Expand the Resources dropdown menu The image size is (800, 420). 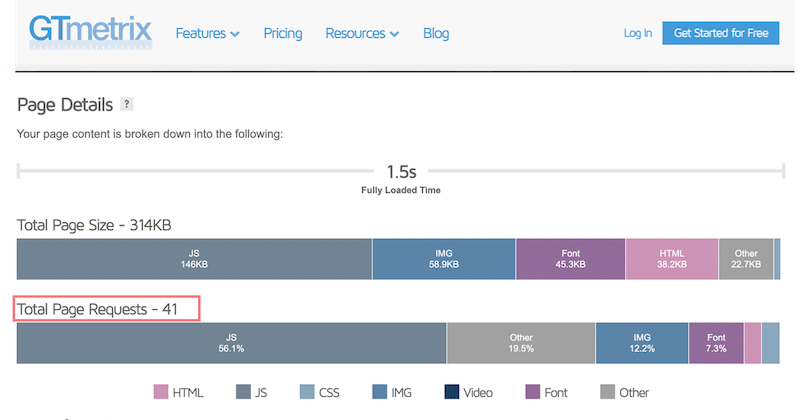point(362,34)
